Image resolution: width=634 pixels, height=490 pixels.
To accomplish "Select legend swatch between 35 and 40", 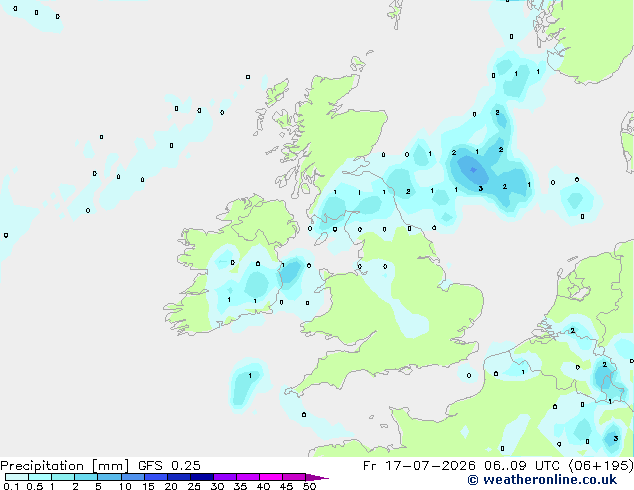I will tap(247, 477).
